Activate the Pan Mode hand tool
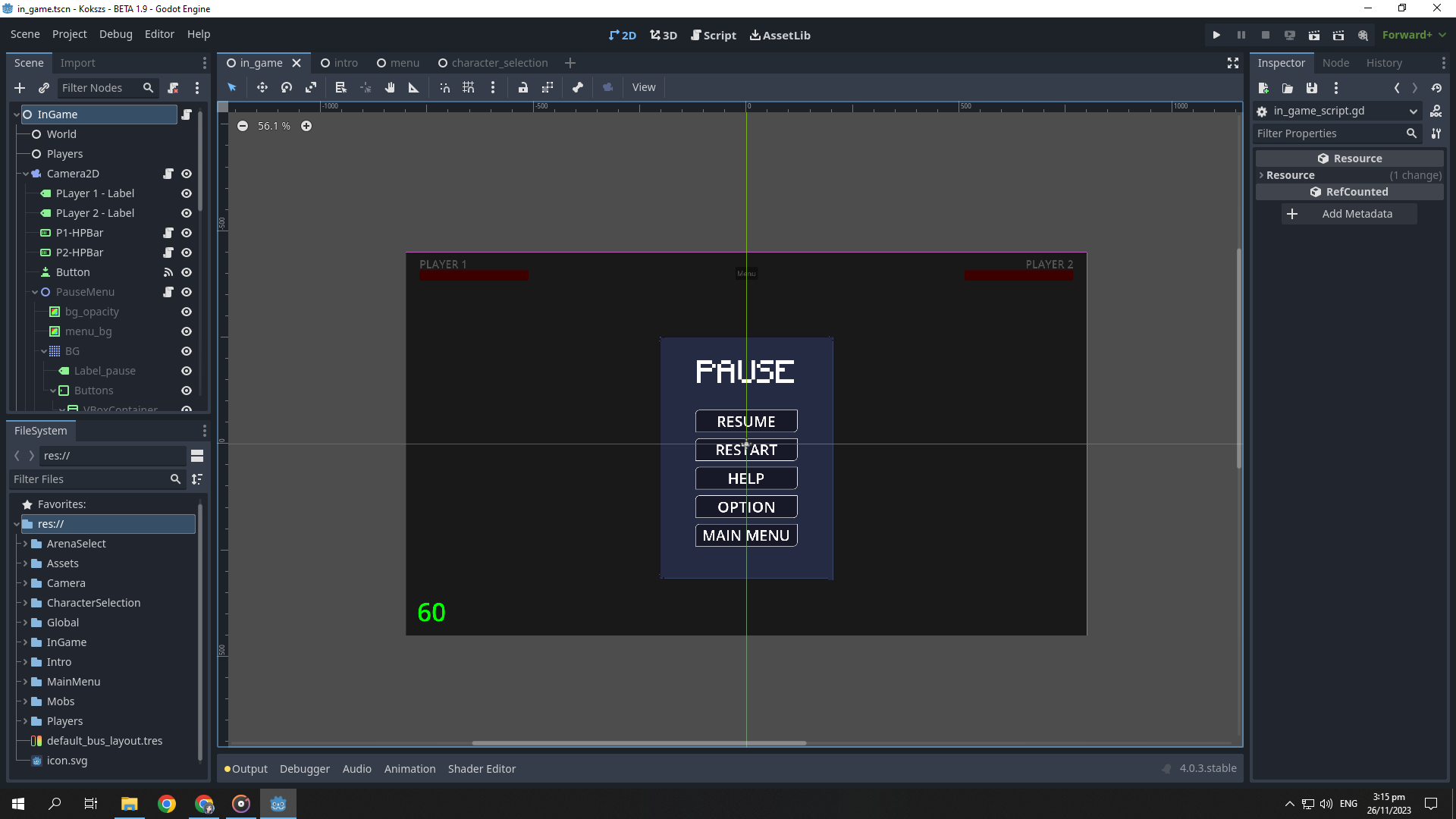Viewport: 1456px width, 819px height. [x=390, y=87]
